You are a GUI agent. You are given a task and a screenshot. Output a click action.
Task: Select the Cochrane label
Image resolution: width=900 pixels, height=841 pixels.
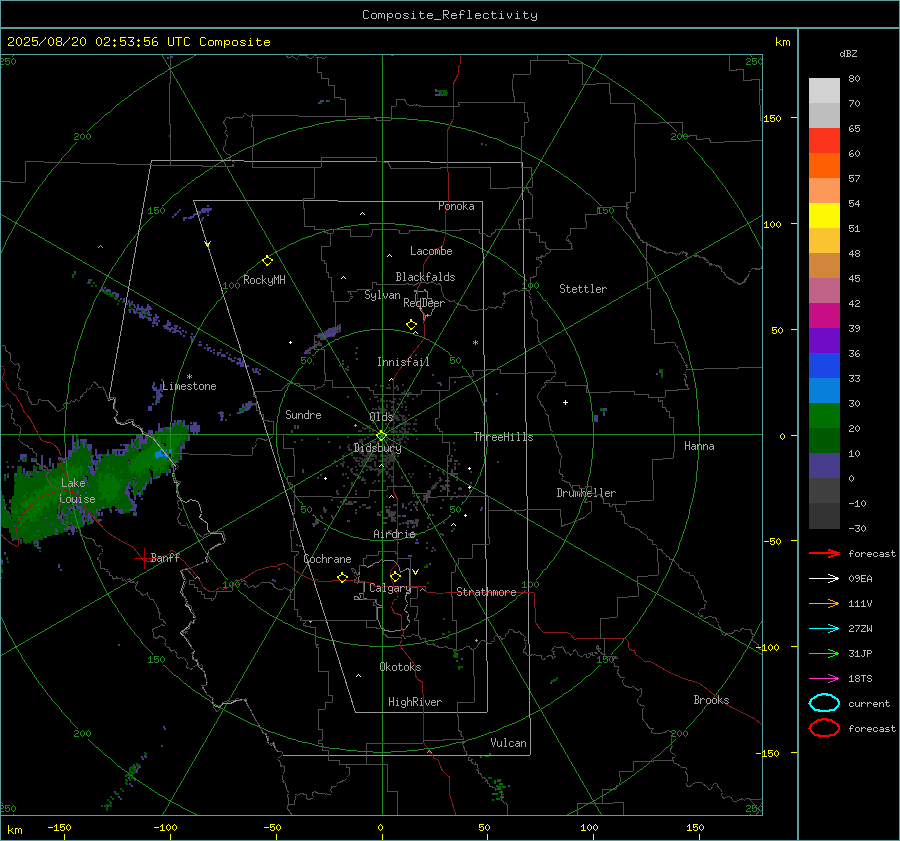[327, 559]
